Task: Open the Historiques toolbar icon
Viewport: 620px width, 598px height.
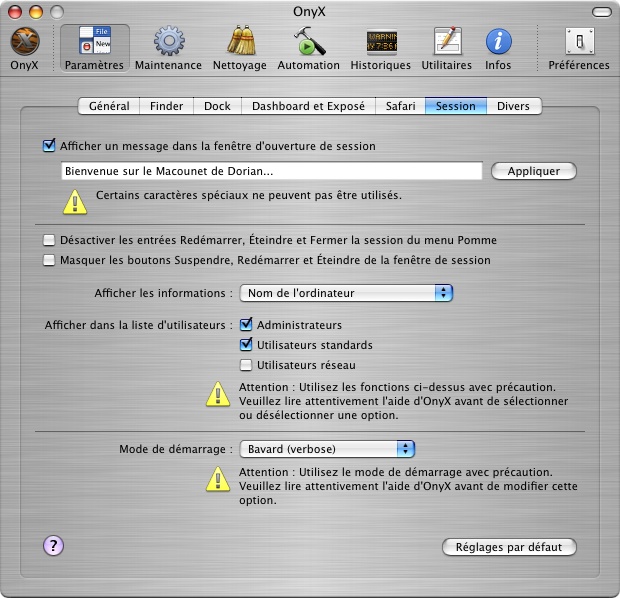Action: click(x=380, y=43)
